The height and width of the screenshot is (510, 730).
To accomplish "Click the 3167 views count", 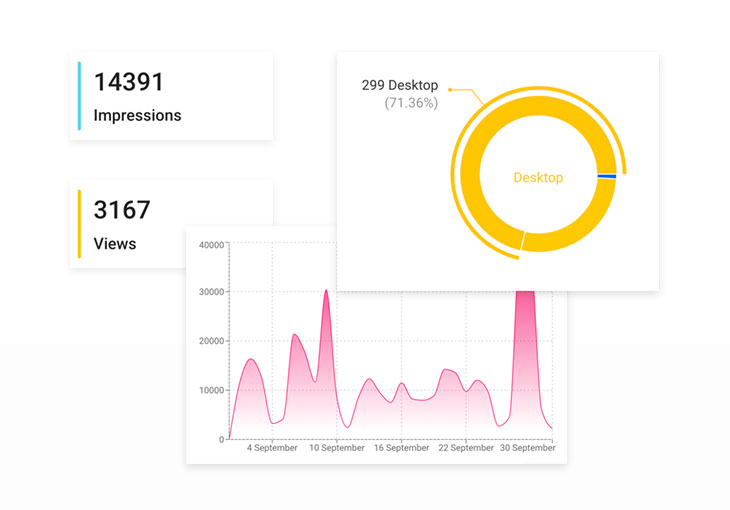I will 121,210.
